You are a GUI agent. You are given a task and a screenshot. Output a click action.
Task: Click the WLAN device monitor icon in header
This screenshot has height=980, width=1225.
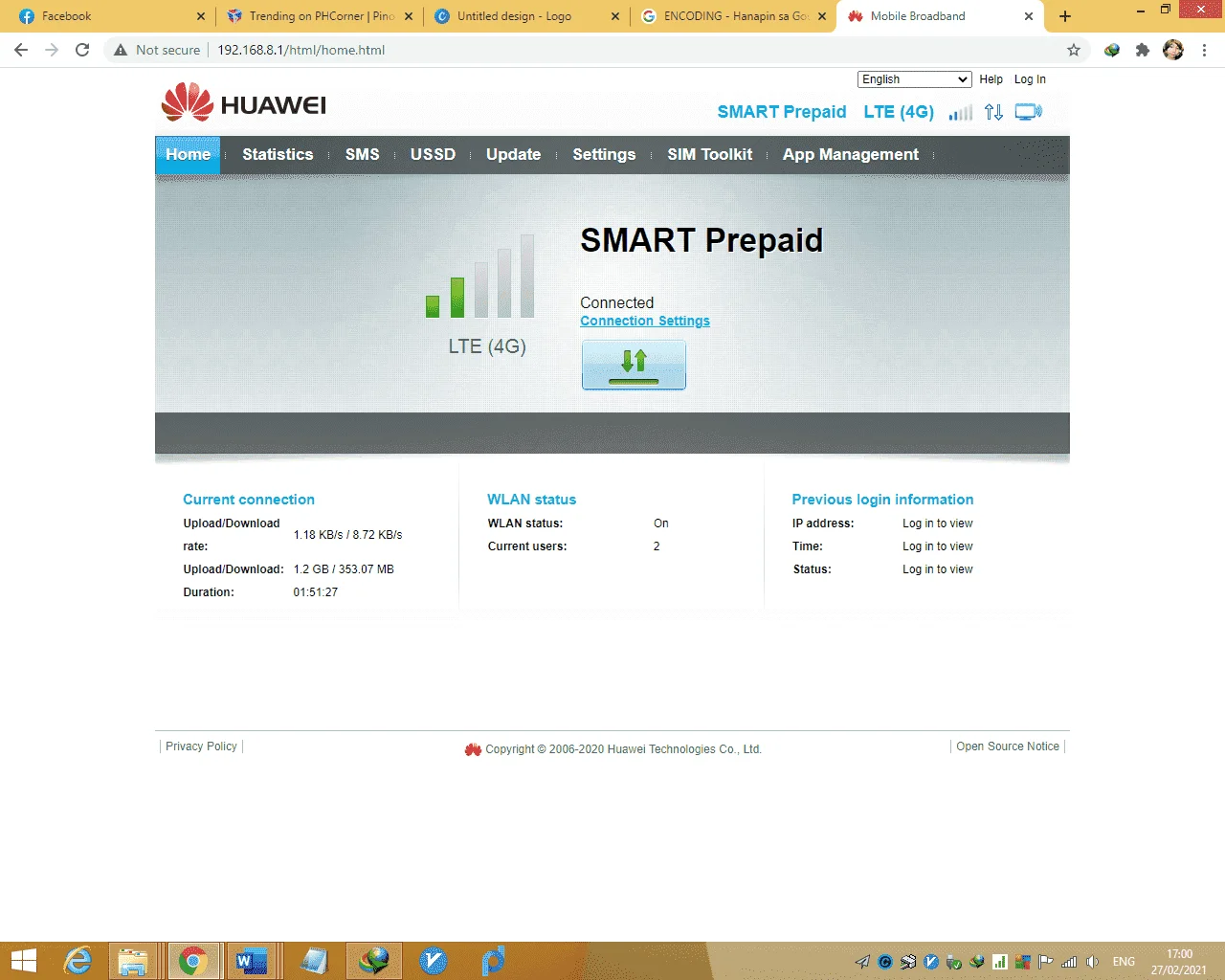coord(1029,112)
